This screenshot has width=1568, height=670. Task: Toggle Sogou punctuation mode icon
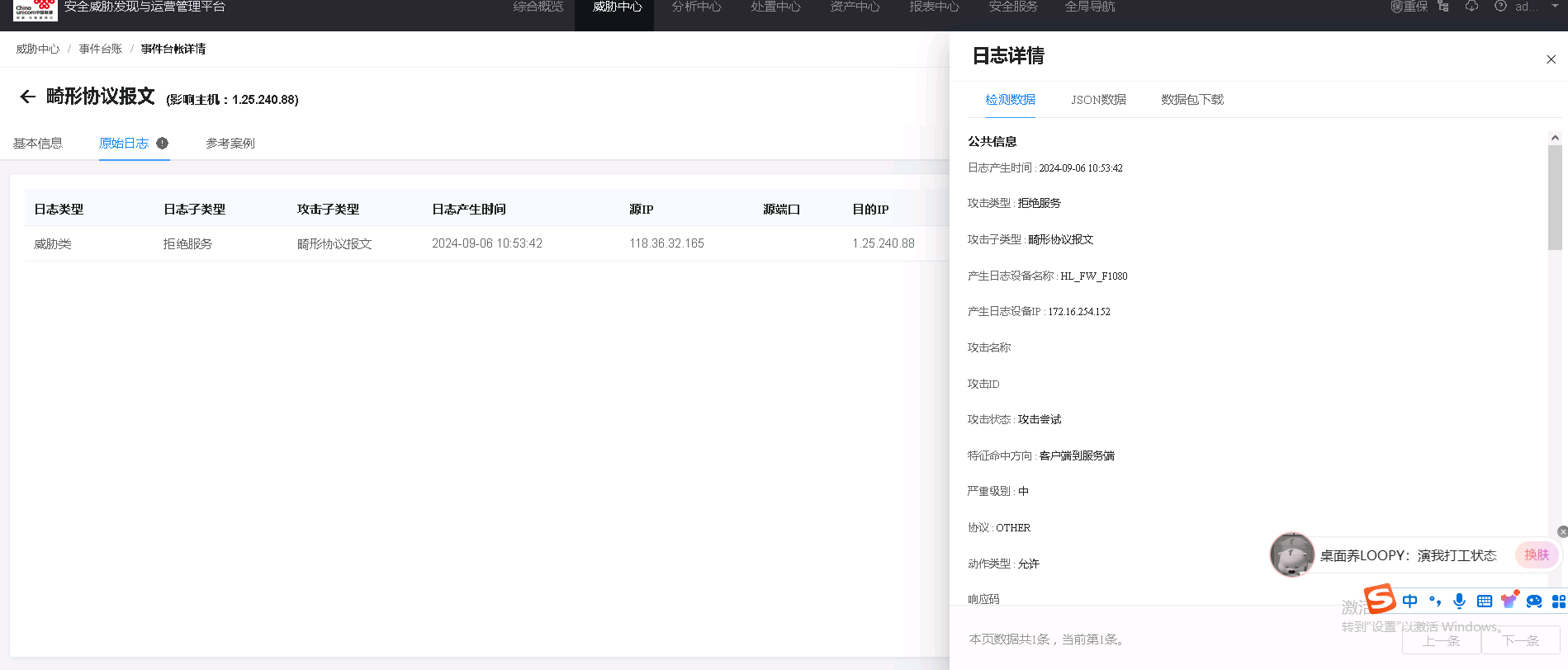pos(1435,601)
